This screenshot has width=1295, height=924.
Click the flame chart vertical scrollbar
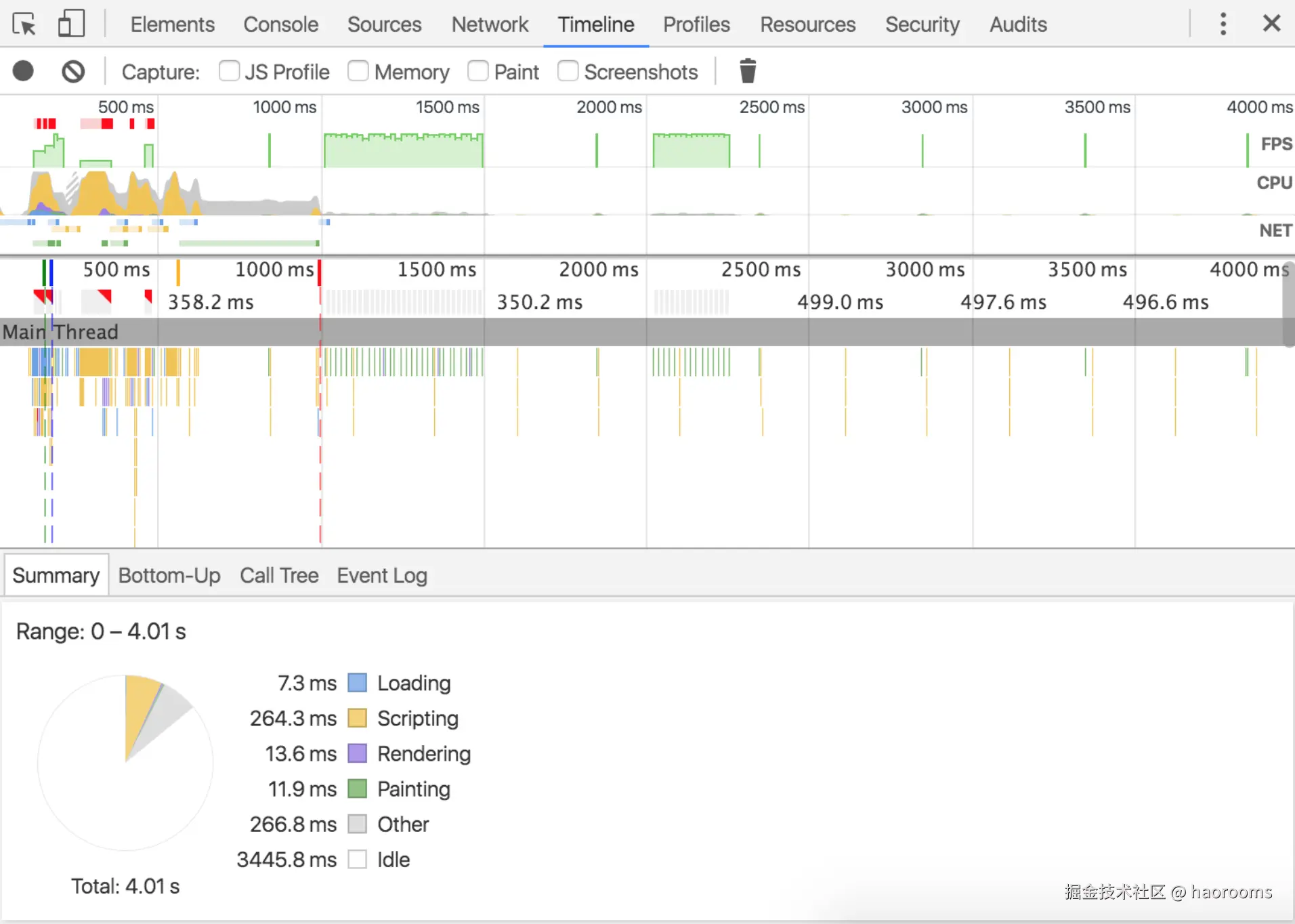(x=1288, y=305)
